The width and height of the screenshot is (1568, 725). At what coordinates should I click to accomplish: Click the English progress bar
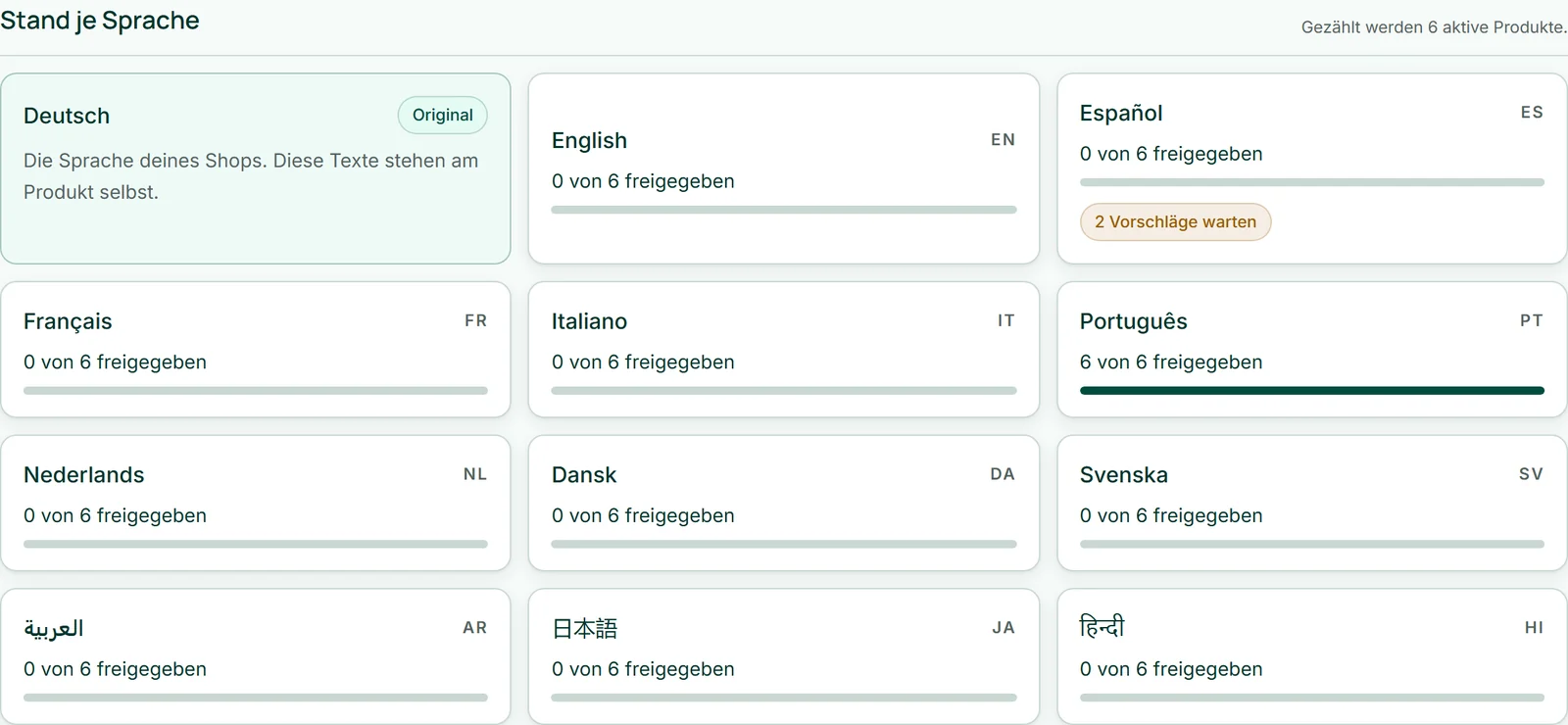[x=784, y=210]
